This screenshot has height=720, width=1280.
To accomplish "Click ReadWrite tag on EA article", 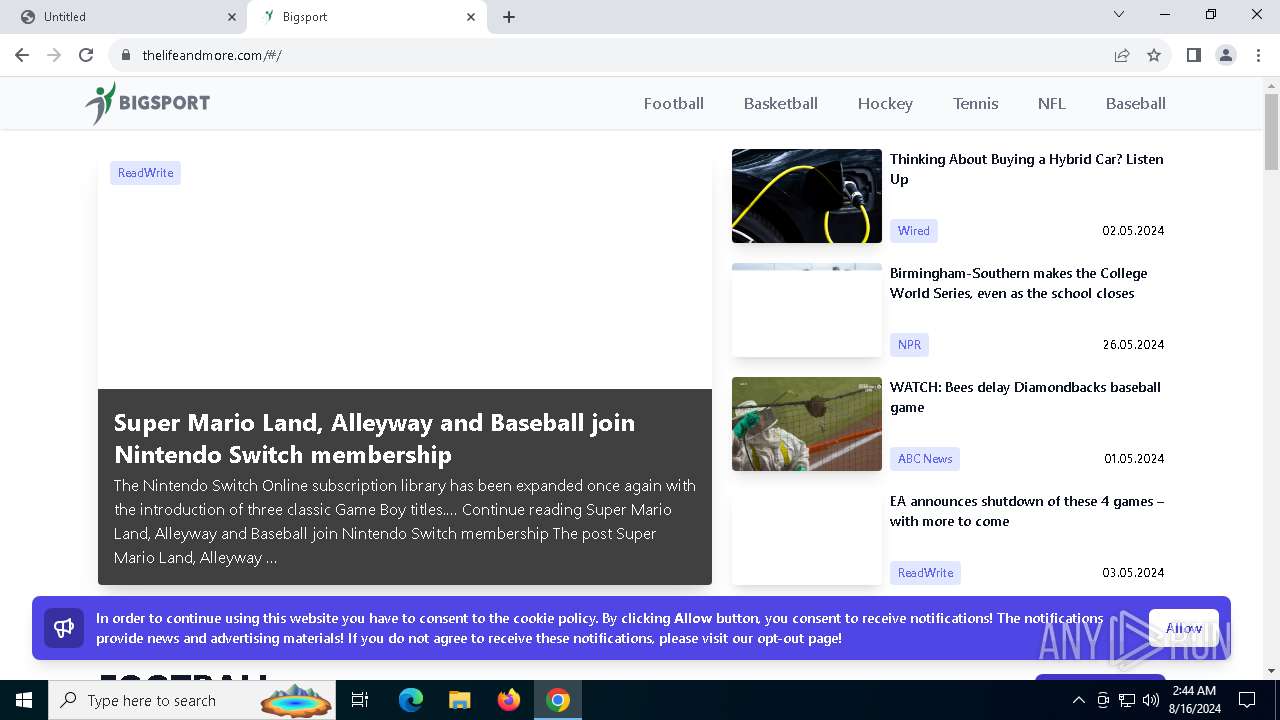I will 925,573.
